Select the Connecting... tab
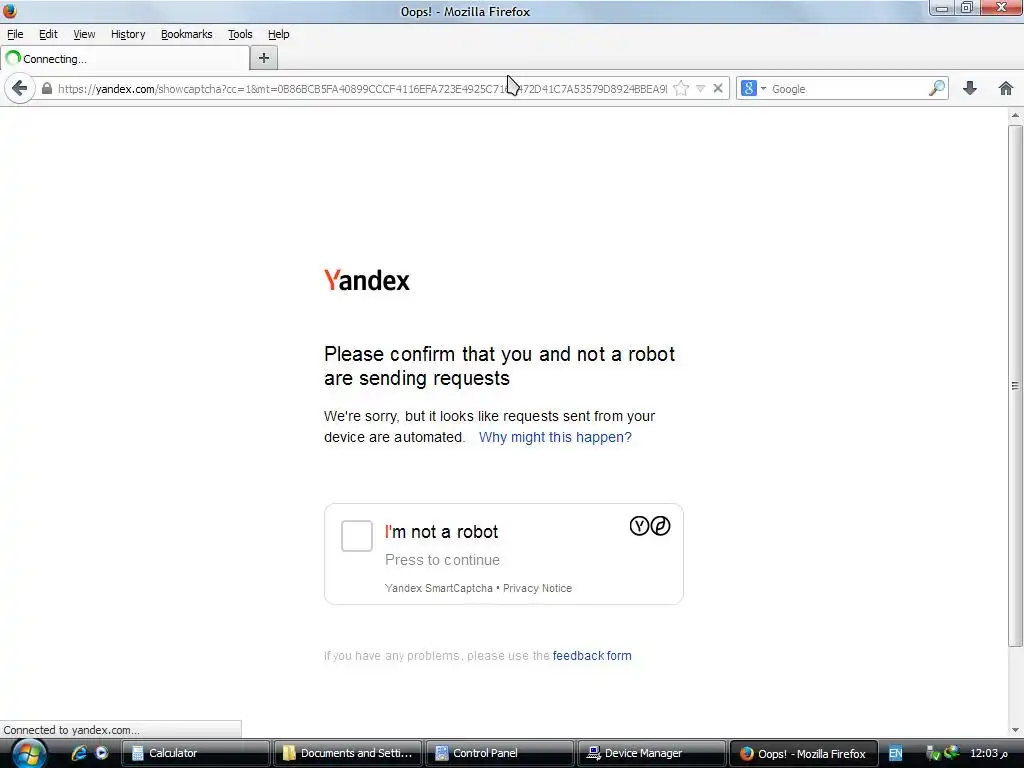This screenshot has height=768, width=1024. point(125,59)
